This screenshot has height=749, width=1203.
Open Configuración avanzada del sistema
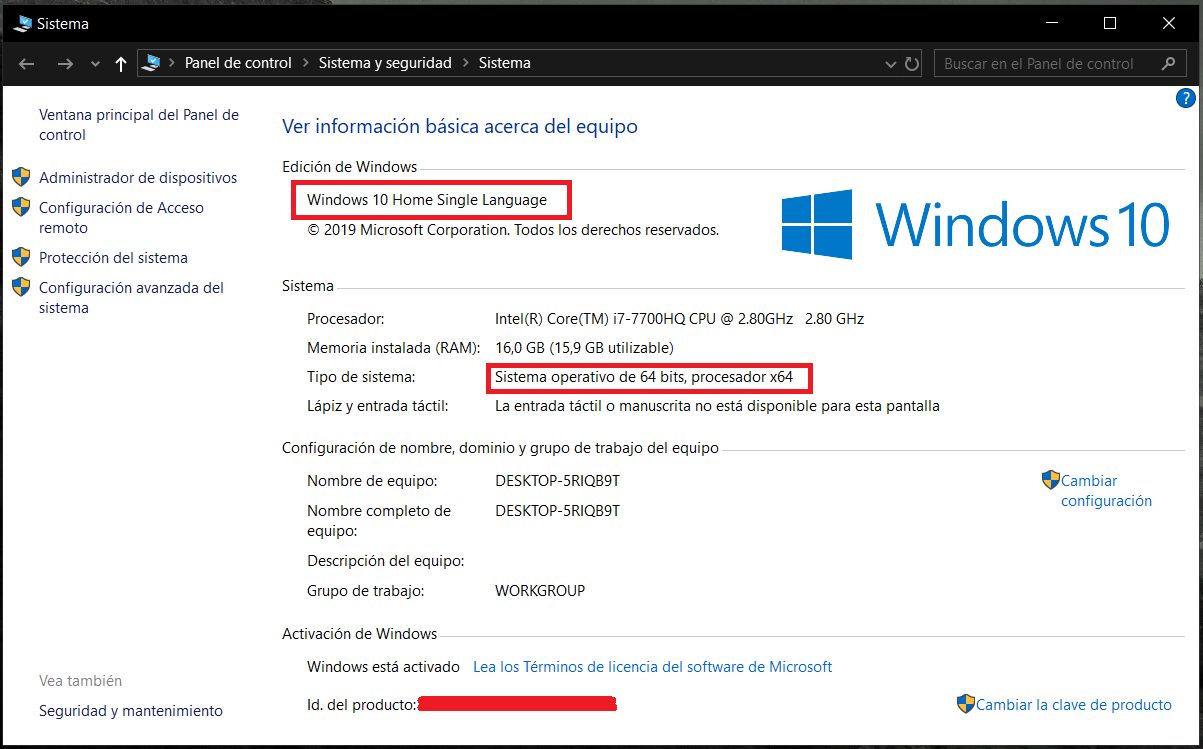coord(131,298)
